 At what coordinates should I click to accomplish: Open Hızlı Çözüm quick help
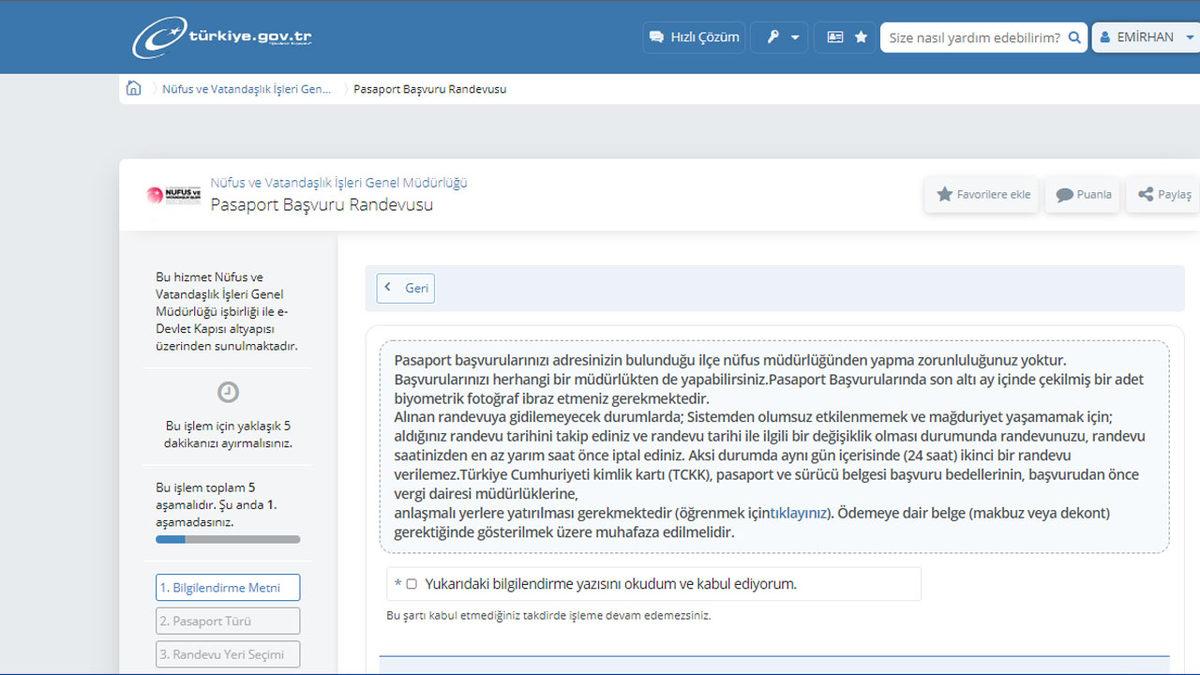694,37
